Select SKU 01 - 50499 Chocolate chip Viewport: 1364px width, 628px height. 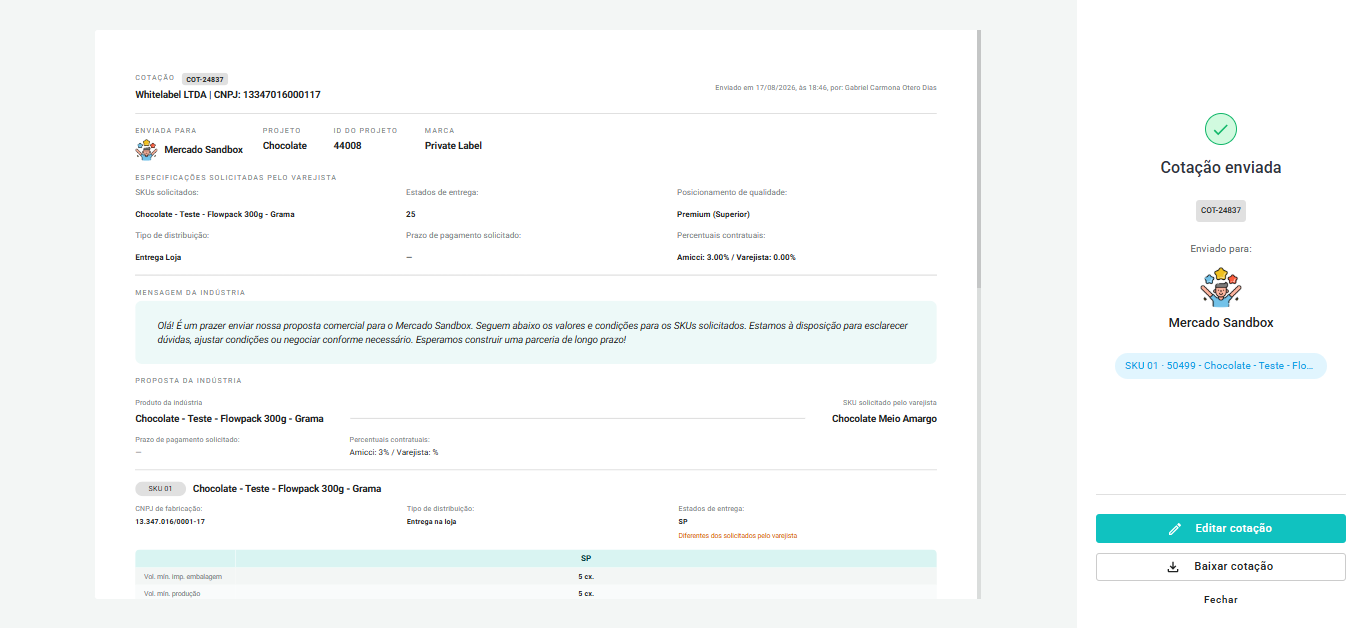(1221, 366)
